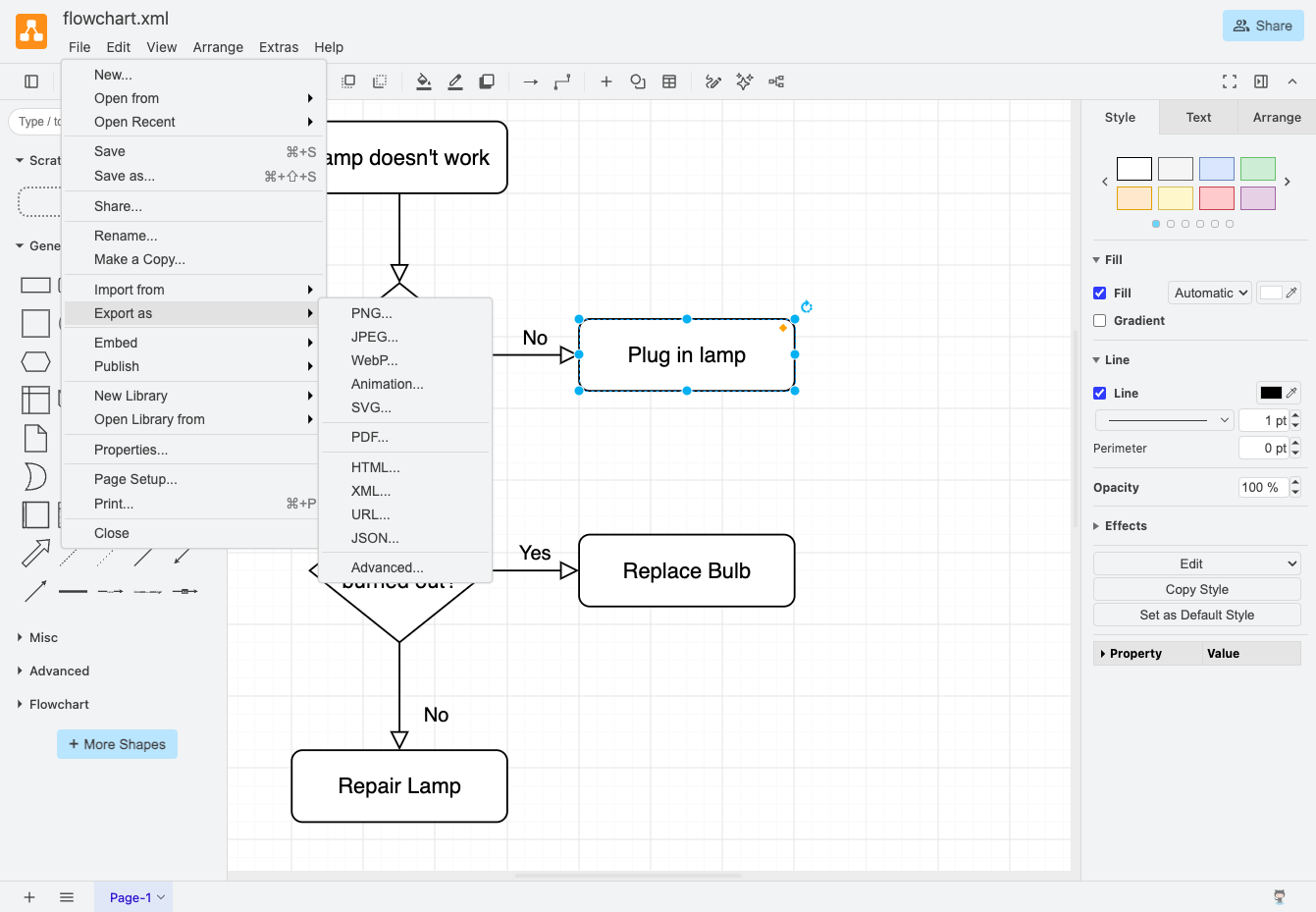
Task: Toggle the sidebar panel icon
Action: pyautogui.click(x=31, y=81)
